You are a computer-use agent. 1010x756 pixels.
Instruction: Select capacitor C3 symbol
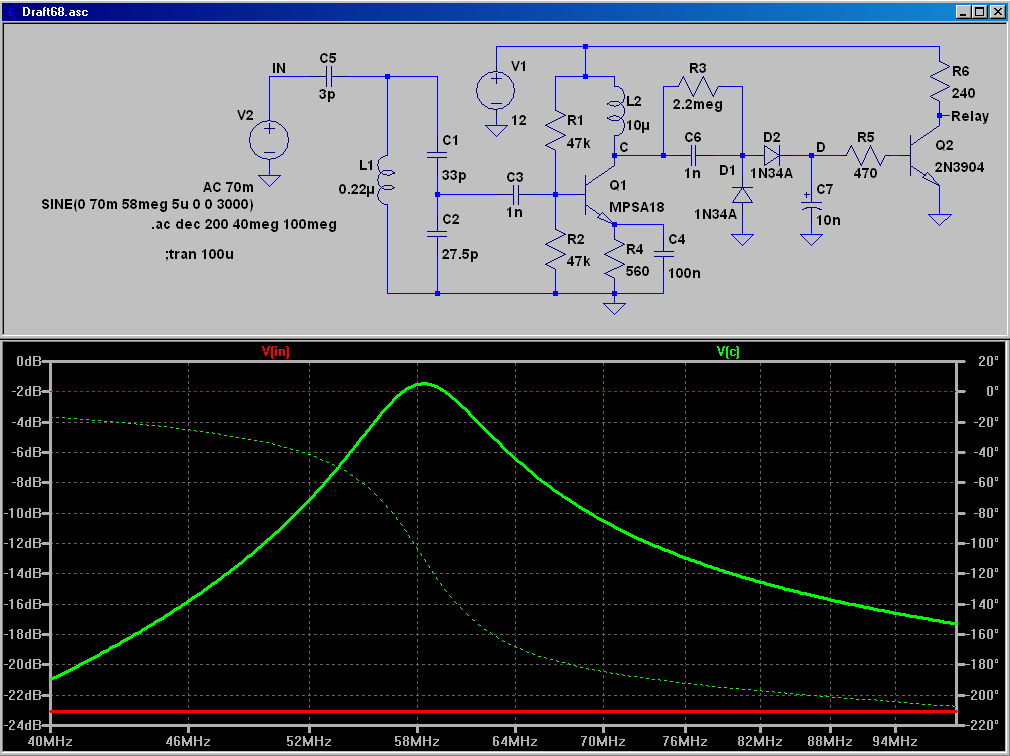coord(515,194)
